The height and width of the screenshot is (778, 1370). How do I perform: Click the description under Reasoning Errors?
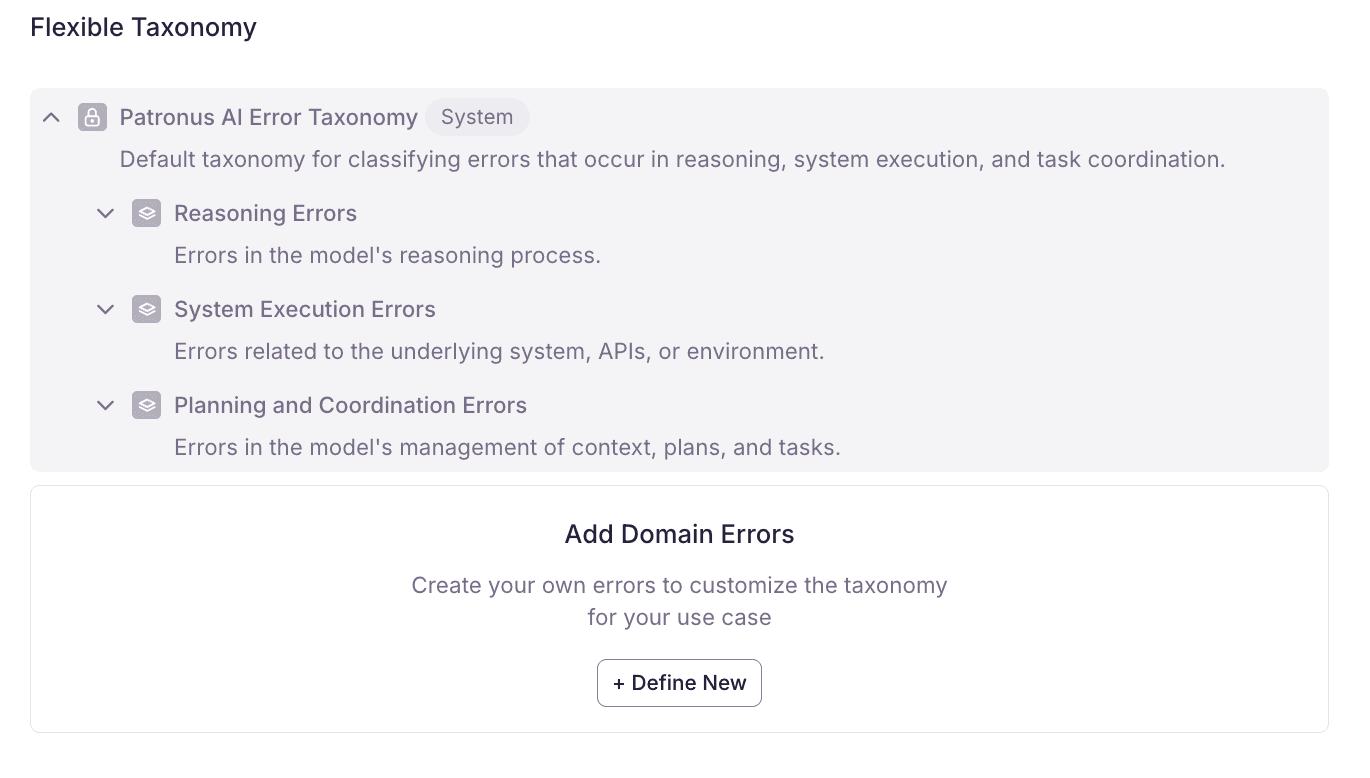387,255
